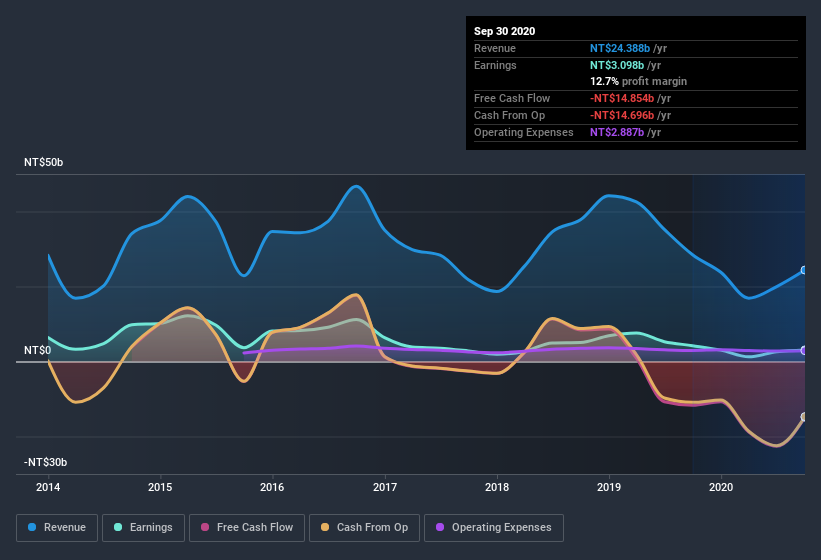821x560 pixels.
Task: Click the 2020 x-axis label
Action: 721,487
